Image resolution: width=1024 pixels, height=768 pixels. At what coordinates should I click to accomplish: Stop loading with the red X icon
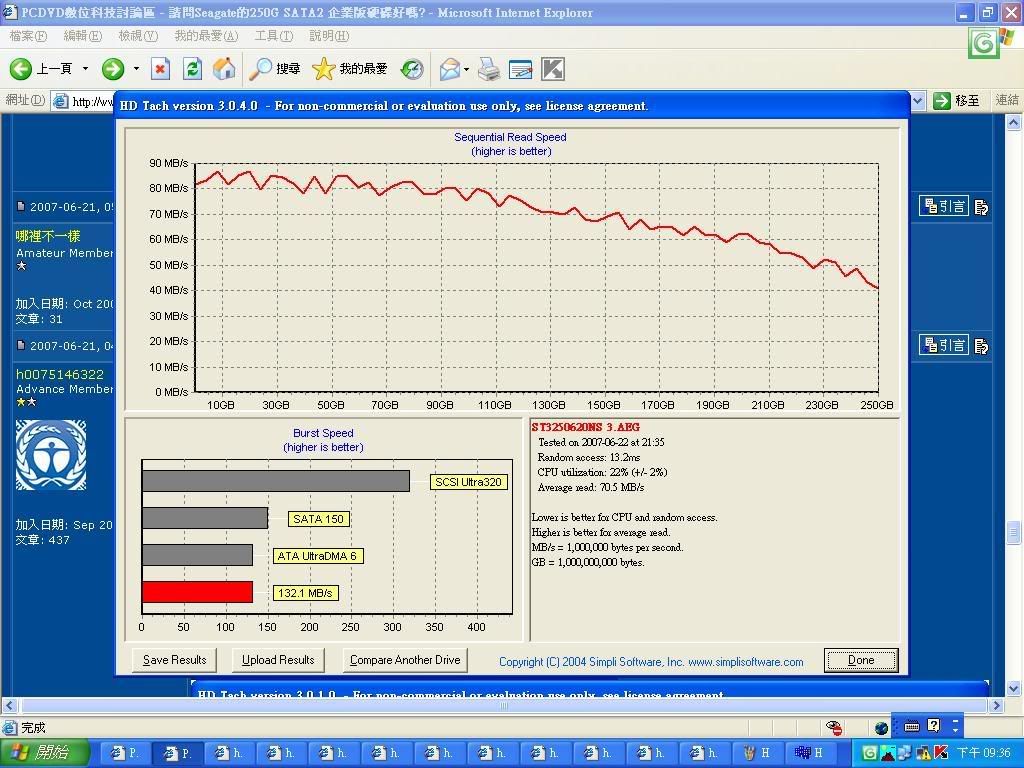point(160,69)
